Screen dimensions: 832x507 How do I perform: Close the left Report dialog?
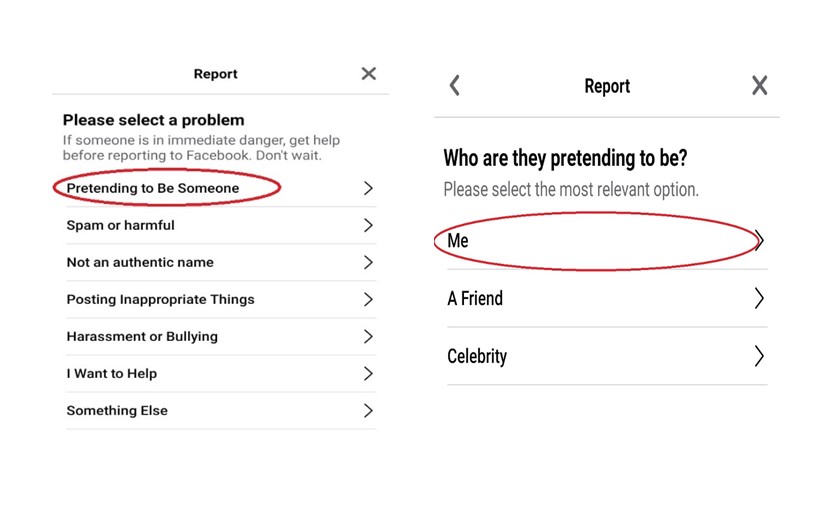click(x=369, y=74)
